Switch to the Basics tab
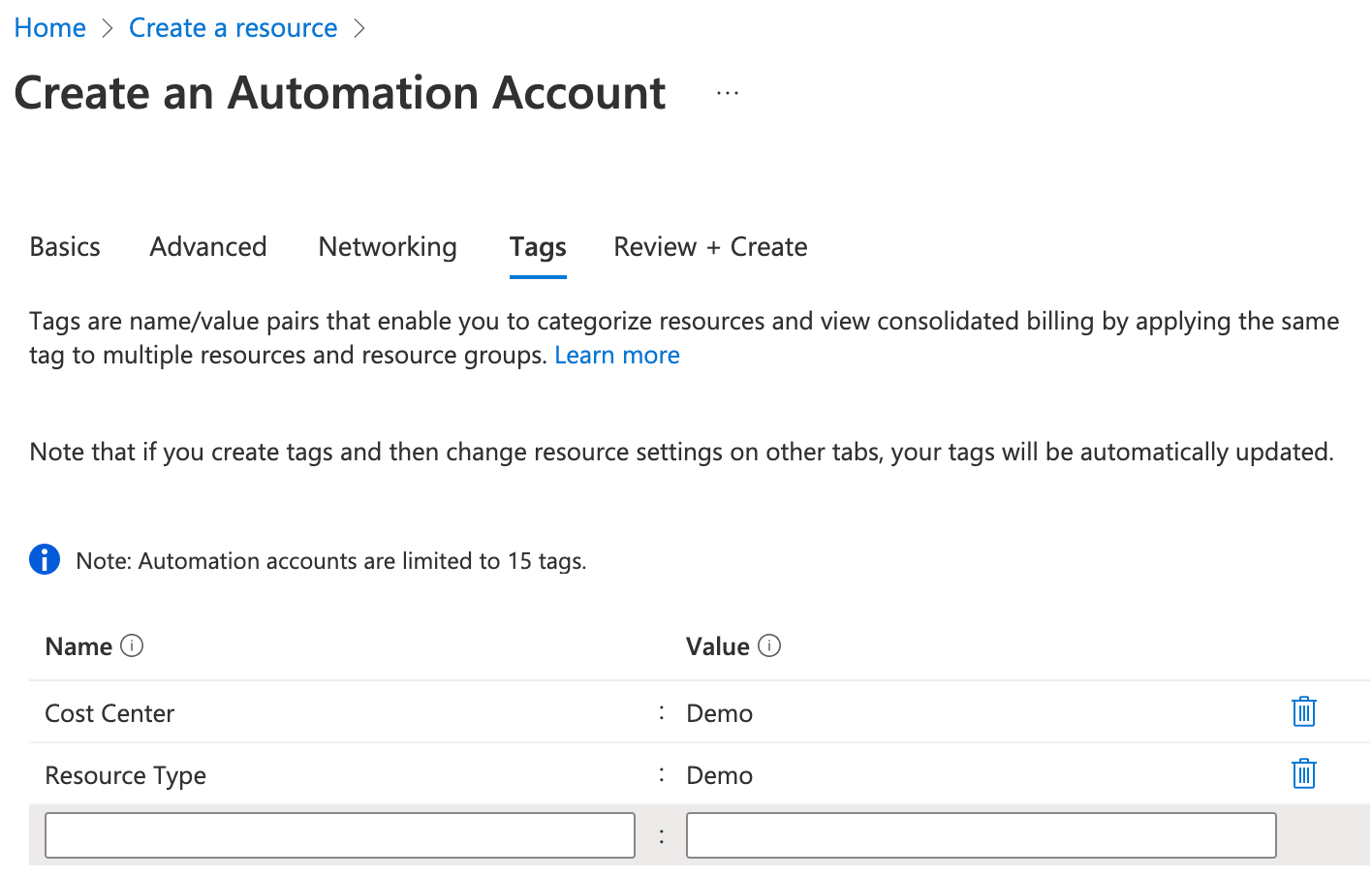The height and width of the screenshot is (878, 1372). tap(65, 247)
